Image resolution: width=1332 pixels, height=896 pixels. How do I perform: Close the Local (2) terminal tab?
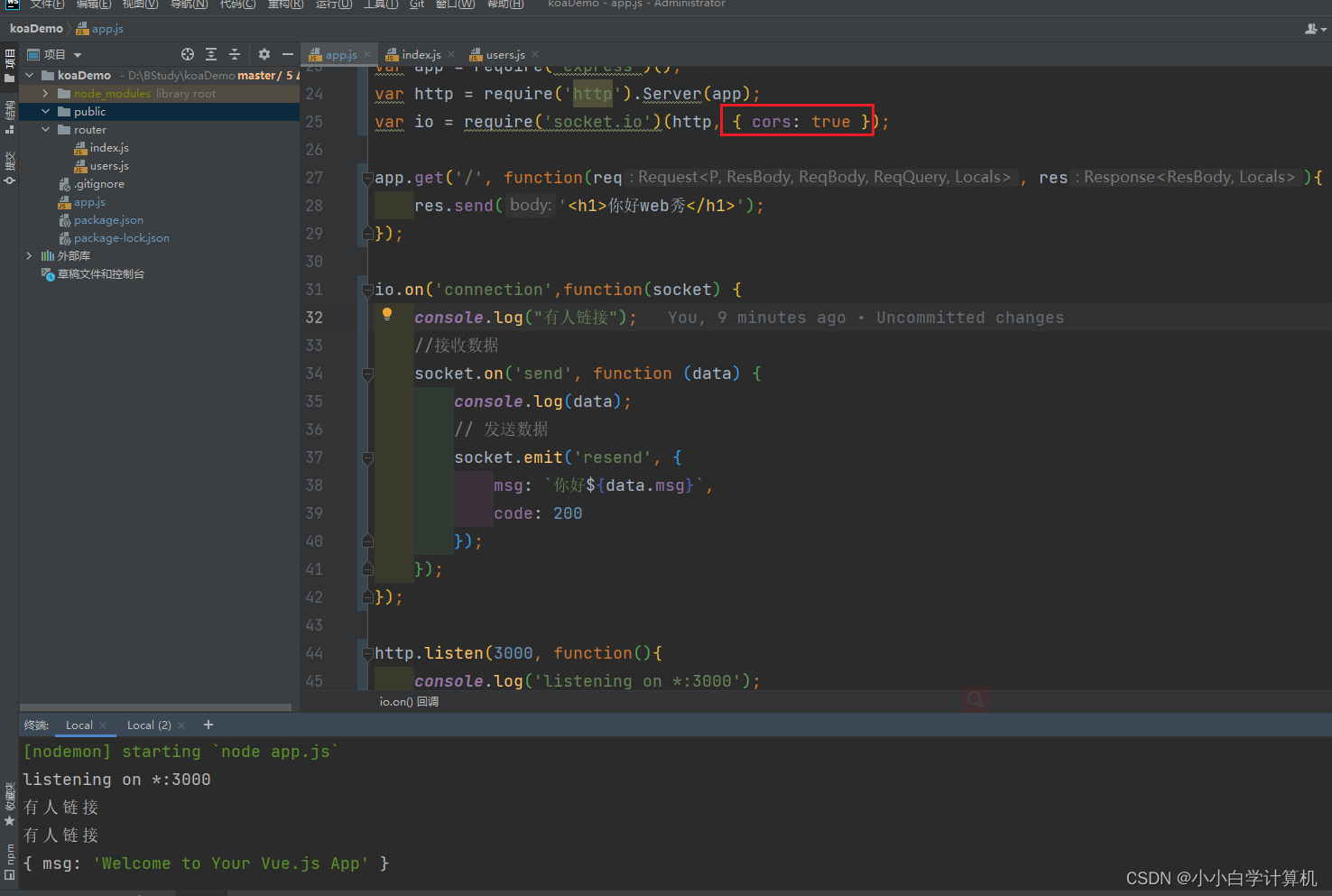pos(181,725)
